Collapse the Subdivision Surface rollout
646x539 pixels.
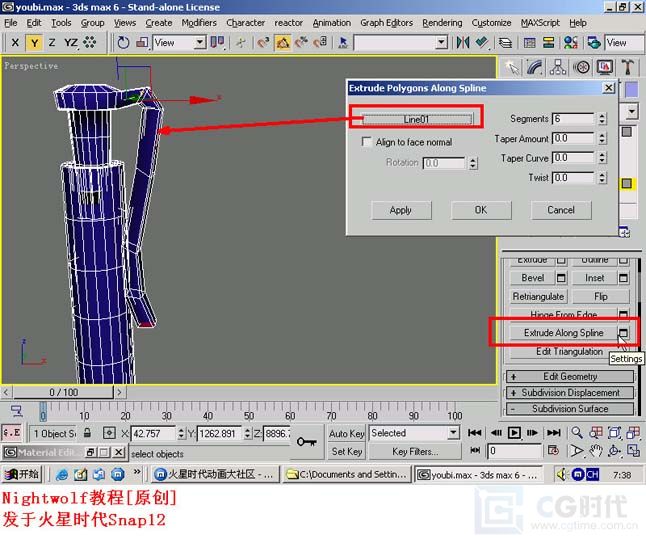point(570,409)
